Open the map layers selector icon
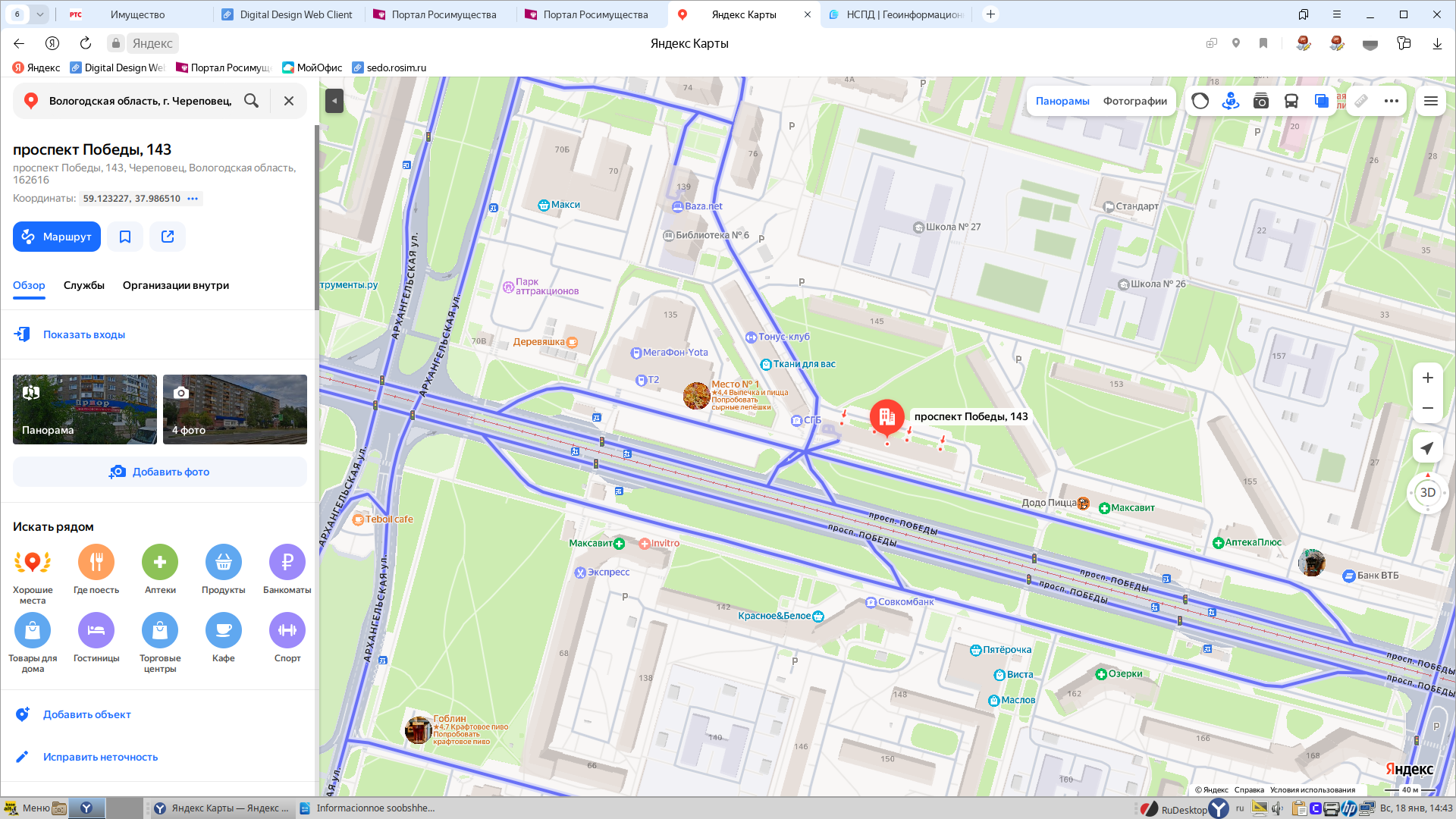This screenshot has width=1456, height=819. tap(1321, 101)
